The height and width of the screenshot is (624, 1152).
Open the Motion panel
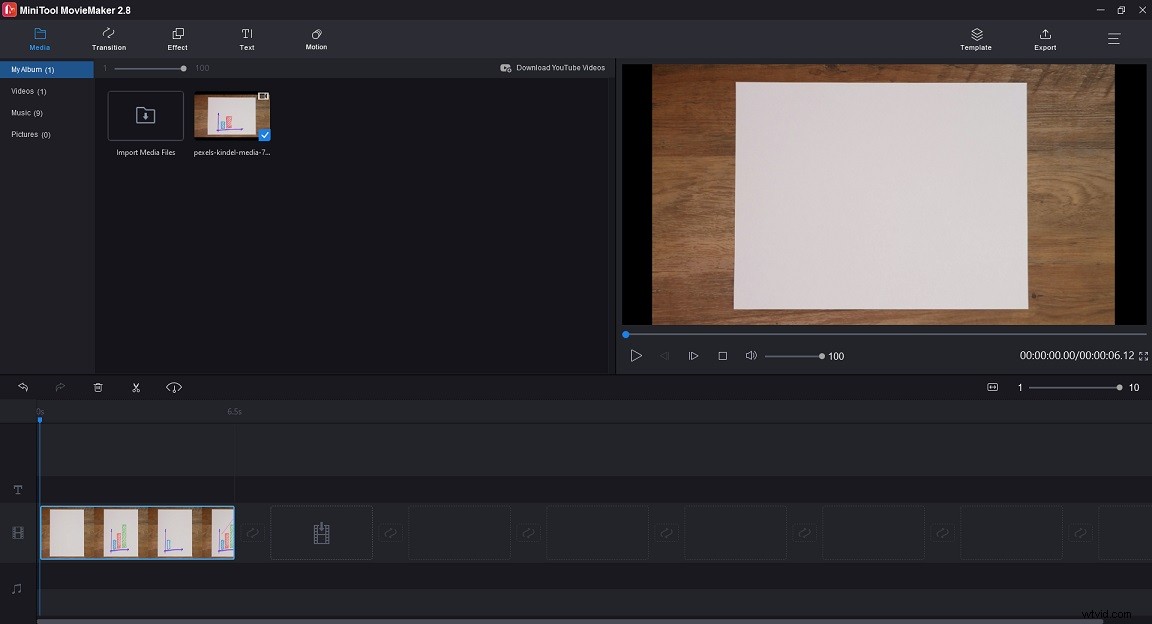(315, 39)
